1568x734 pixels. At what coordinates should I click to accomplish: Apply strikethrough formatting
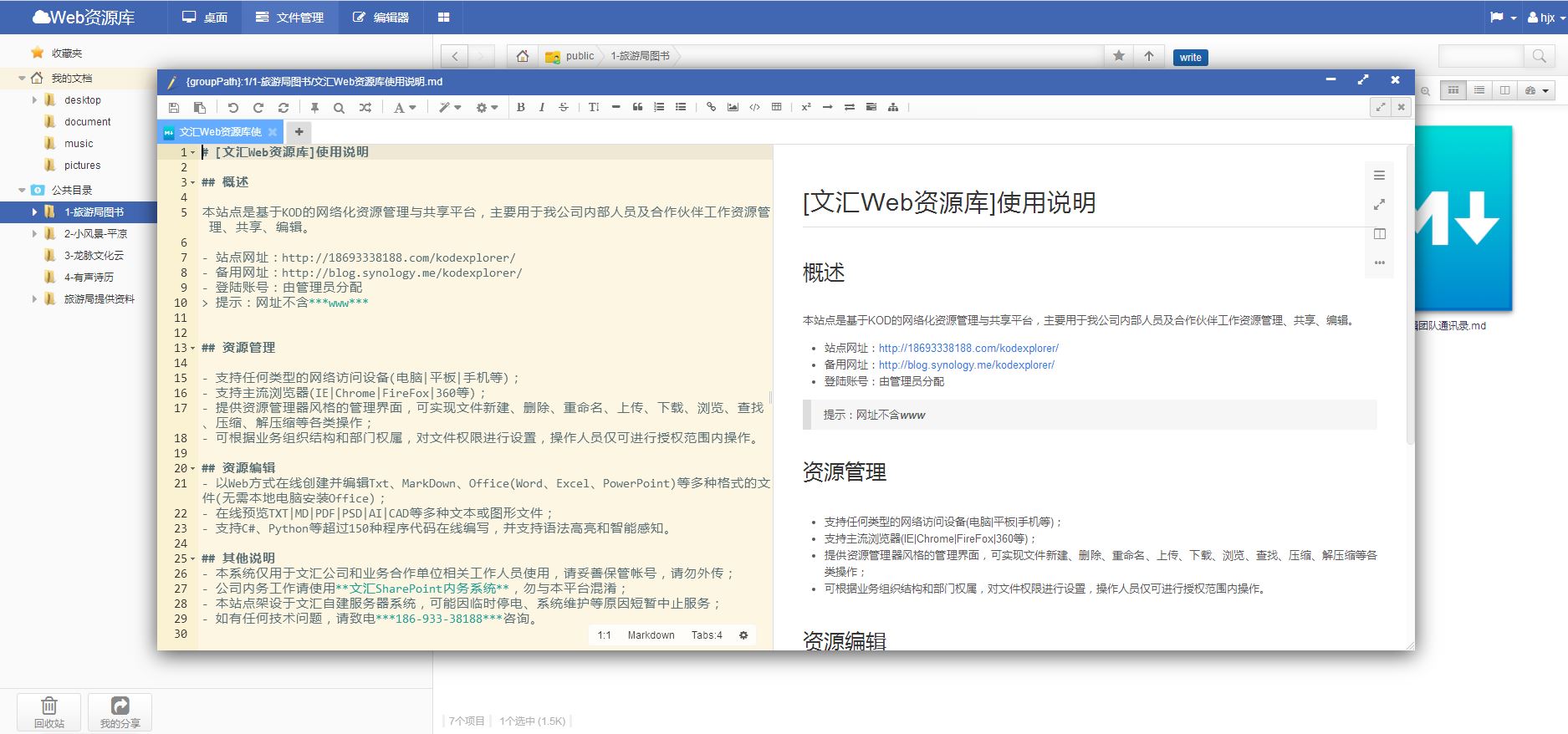click(564, 107)
